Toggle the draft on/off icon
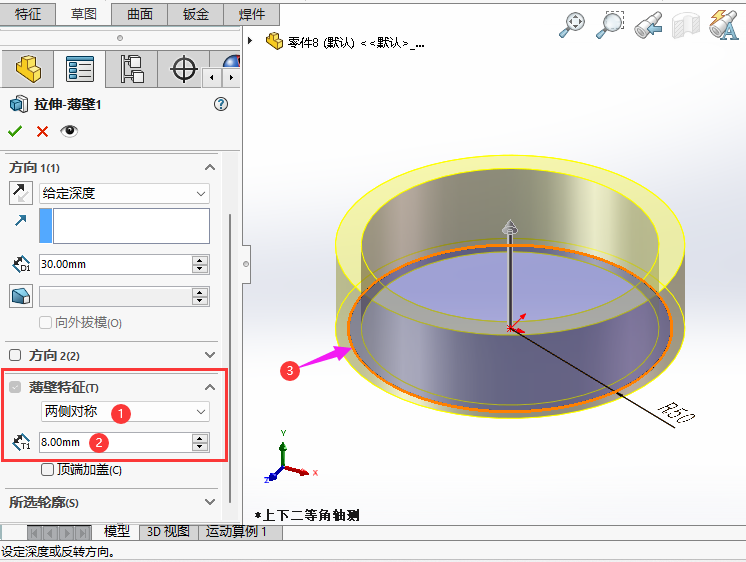This screenshot has height=562, width=746. pyautogui.click(x=20, y=296)
